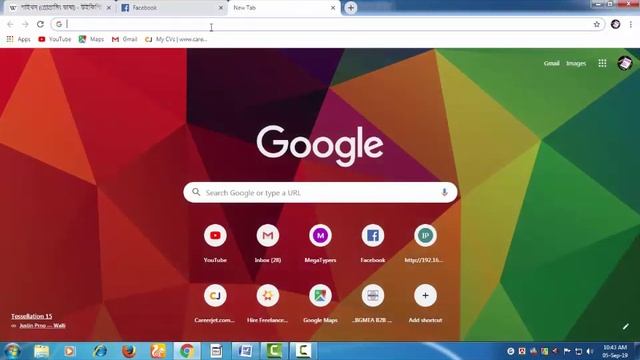This screenshot has width=640, height=360.
Task: Open the Justin Prno Walli attribution link
Action: [x=42, y=326]
